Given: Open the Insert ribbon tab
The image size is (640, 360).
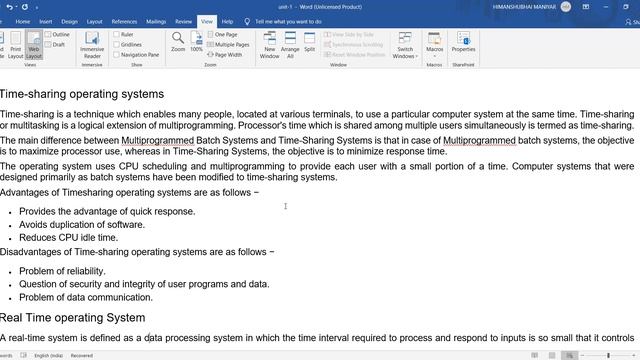Looking at the screenshot, I should pos(46,22).
